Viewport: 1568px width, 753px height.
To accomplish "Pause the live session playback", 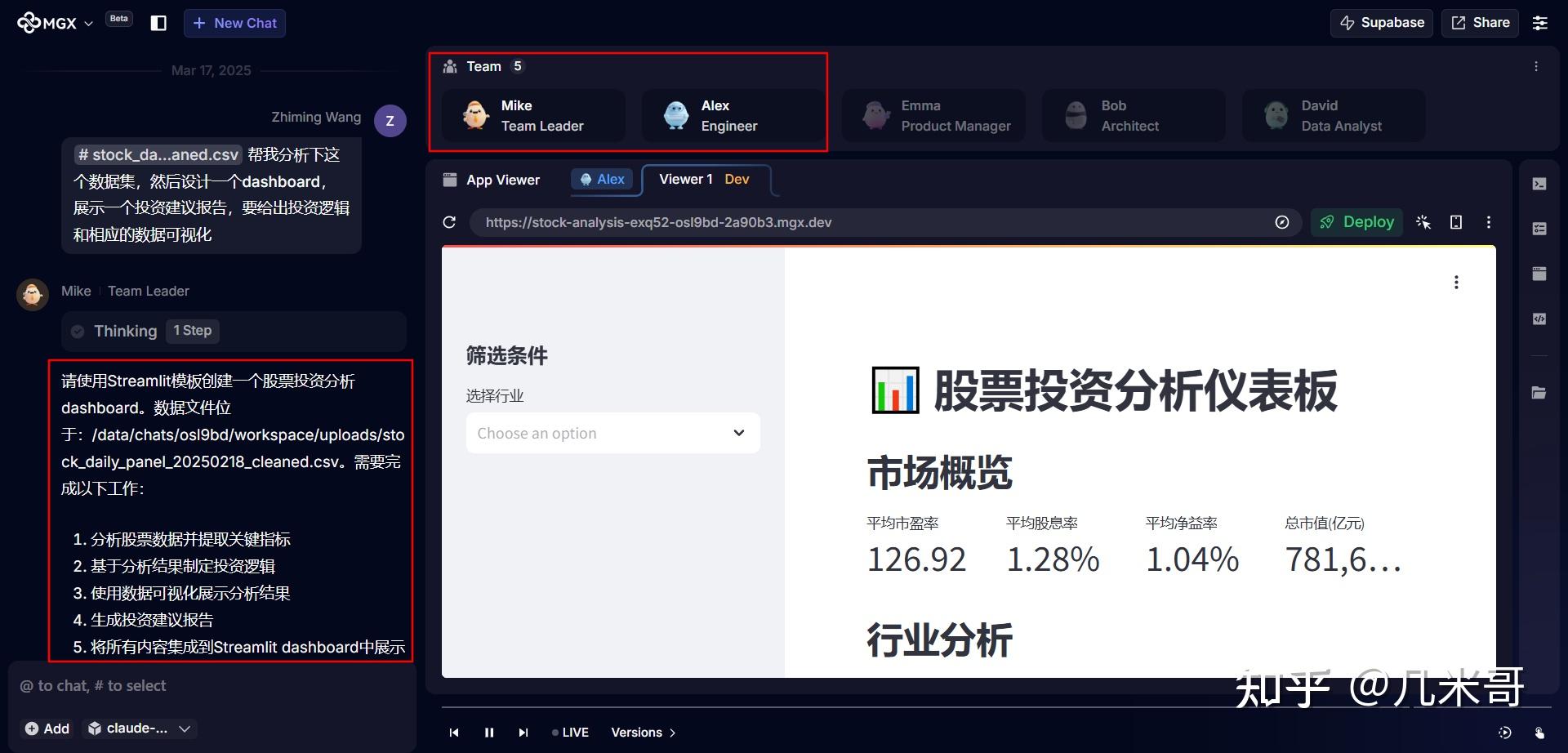I will pos(488,732).
